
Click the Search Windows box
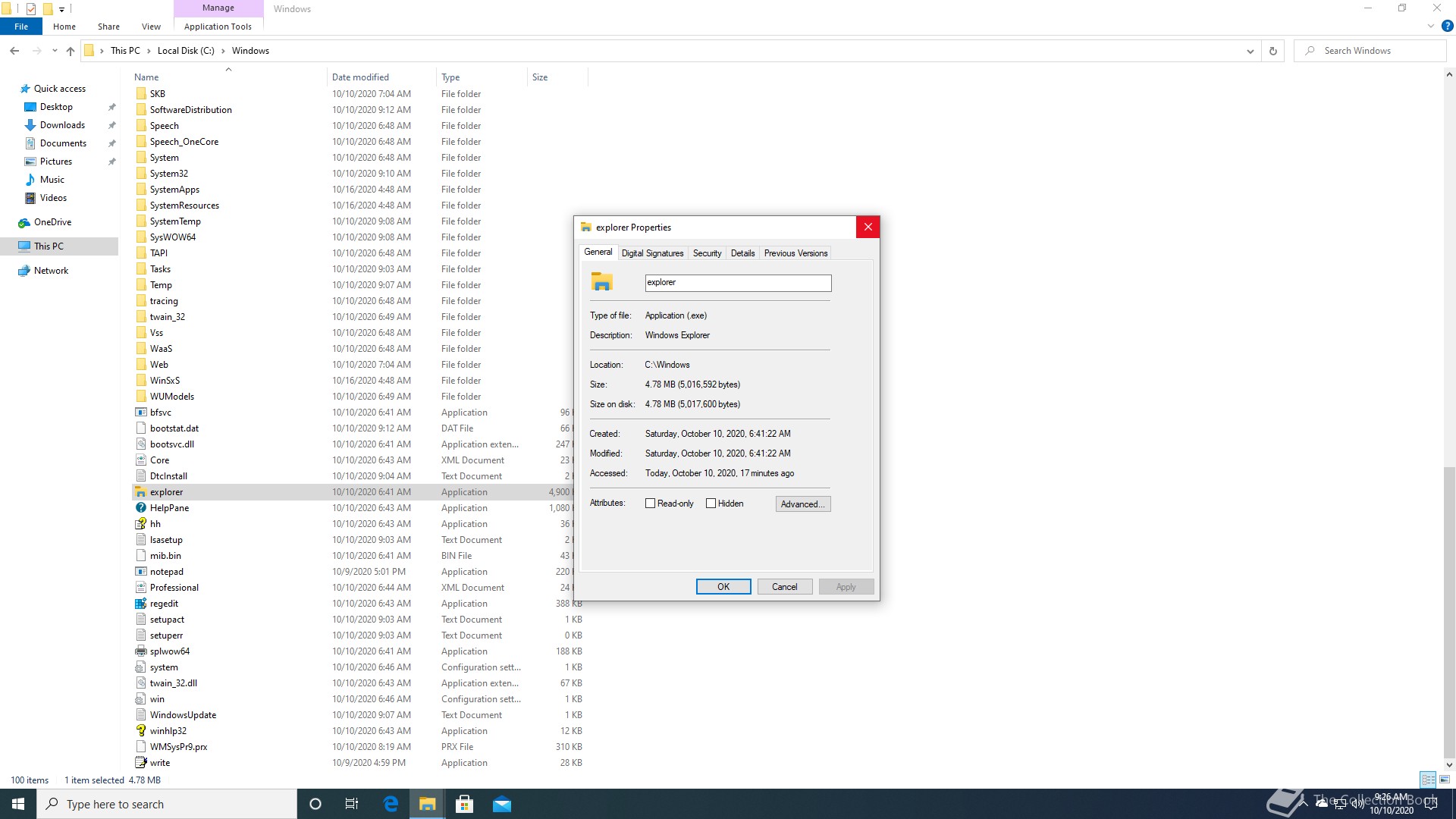[x=1370, y=51]
